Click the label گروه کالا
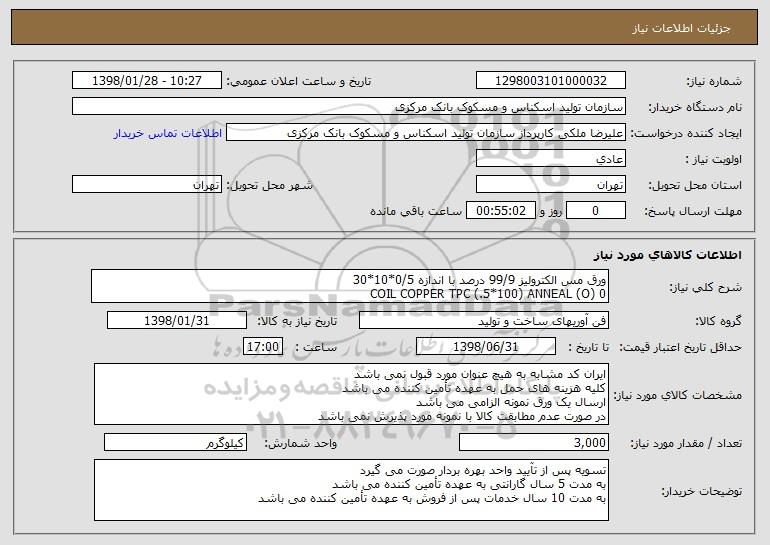Screen dimensions: 770x545 tap(718, 321)
